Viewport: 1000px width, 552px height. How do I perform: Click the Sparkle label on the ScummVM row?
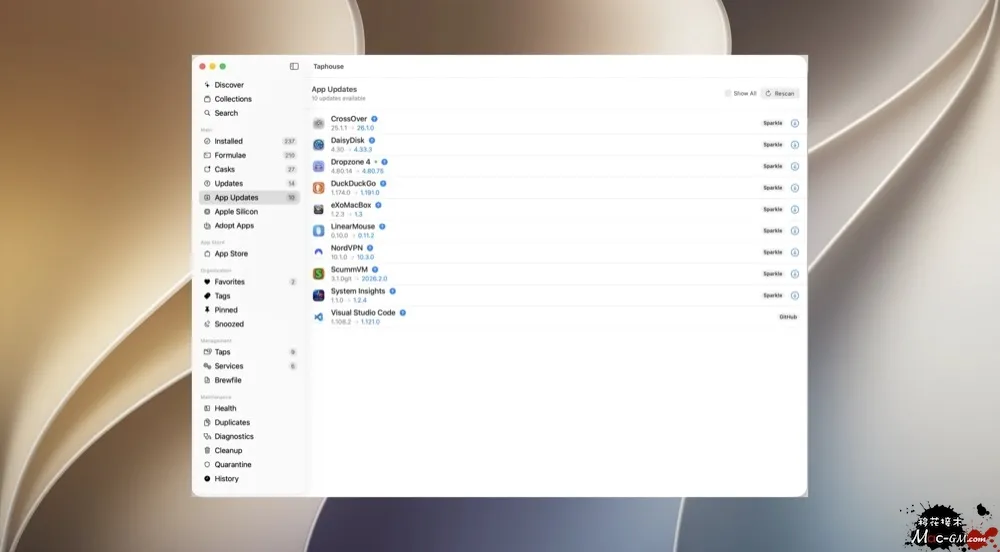coord(772,274)
